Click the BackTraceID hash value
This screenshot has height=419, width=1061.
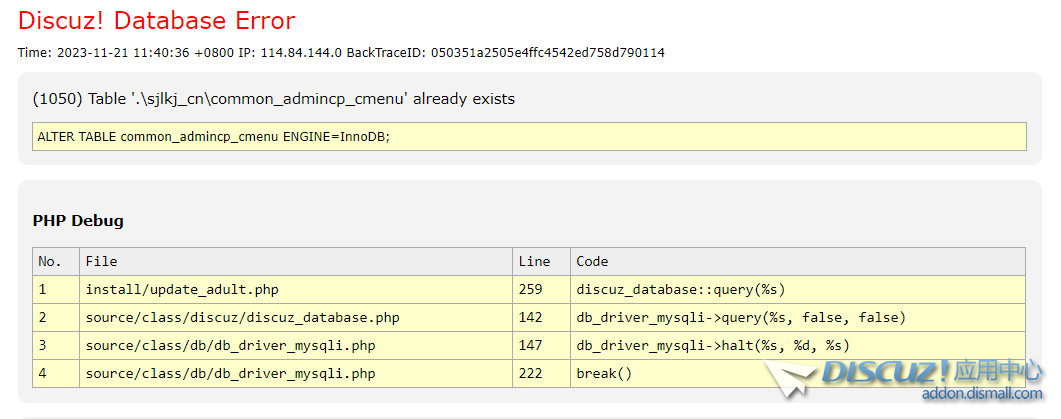[547, 52]
